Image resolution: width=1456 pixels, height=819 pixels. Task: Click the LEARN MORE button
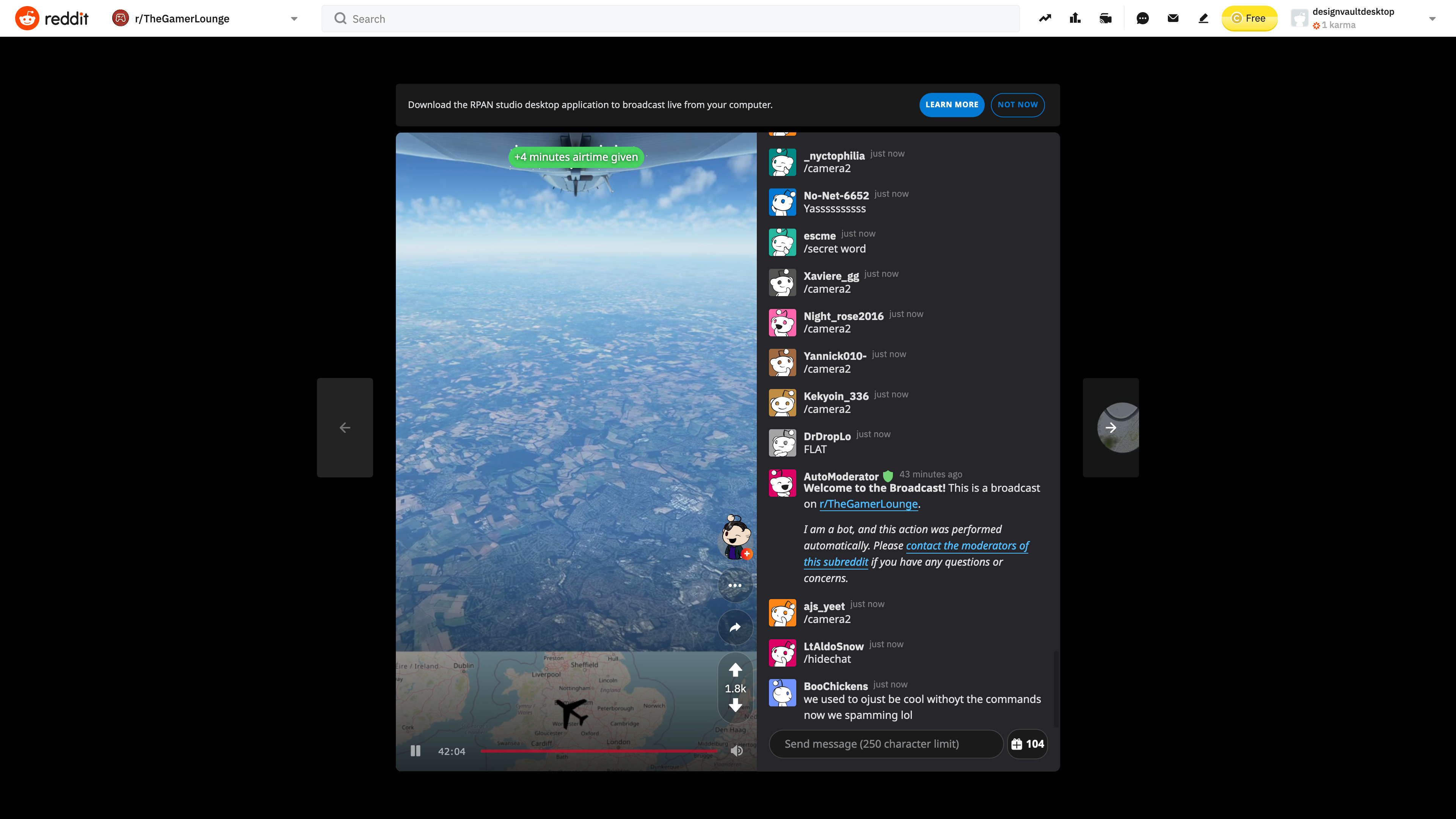951,105
